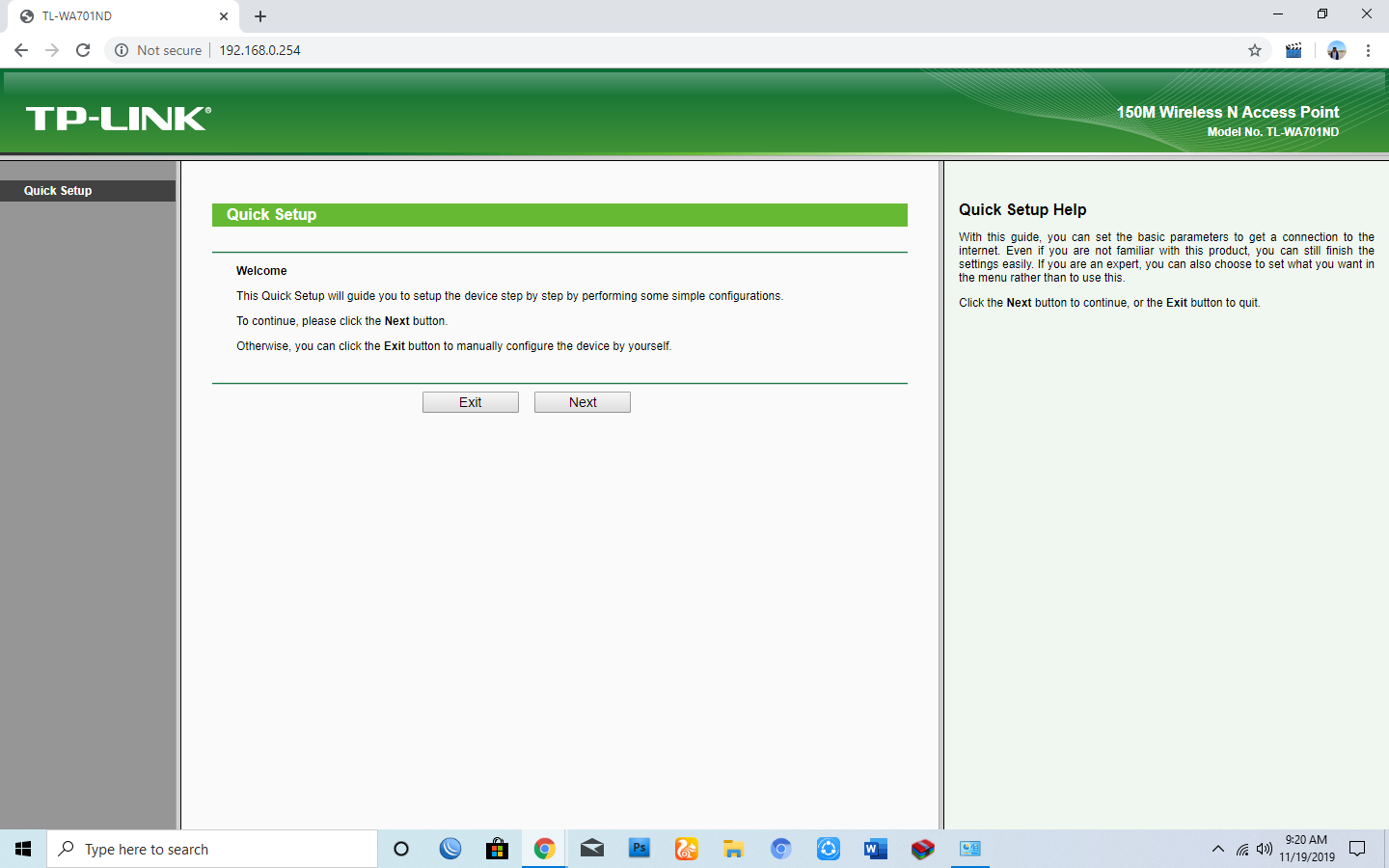Open WinRAR from the taskbar
Viewport: 1389px width, 868px height.
[x=922, y=849]
